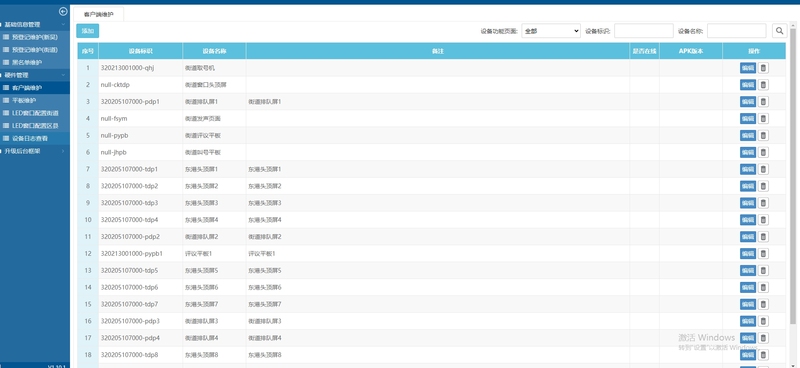Click 编辑 for 320205107000-pdp4
The image size is (800, 368).
click(x=747, y=338)
